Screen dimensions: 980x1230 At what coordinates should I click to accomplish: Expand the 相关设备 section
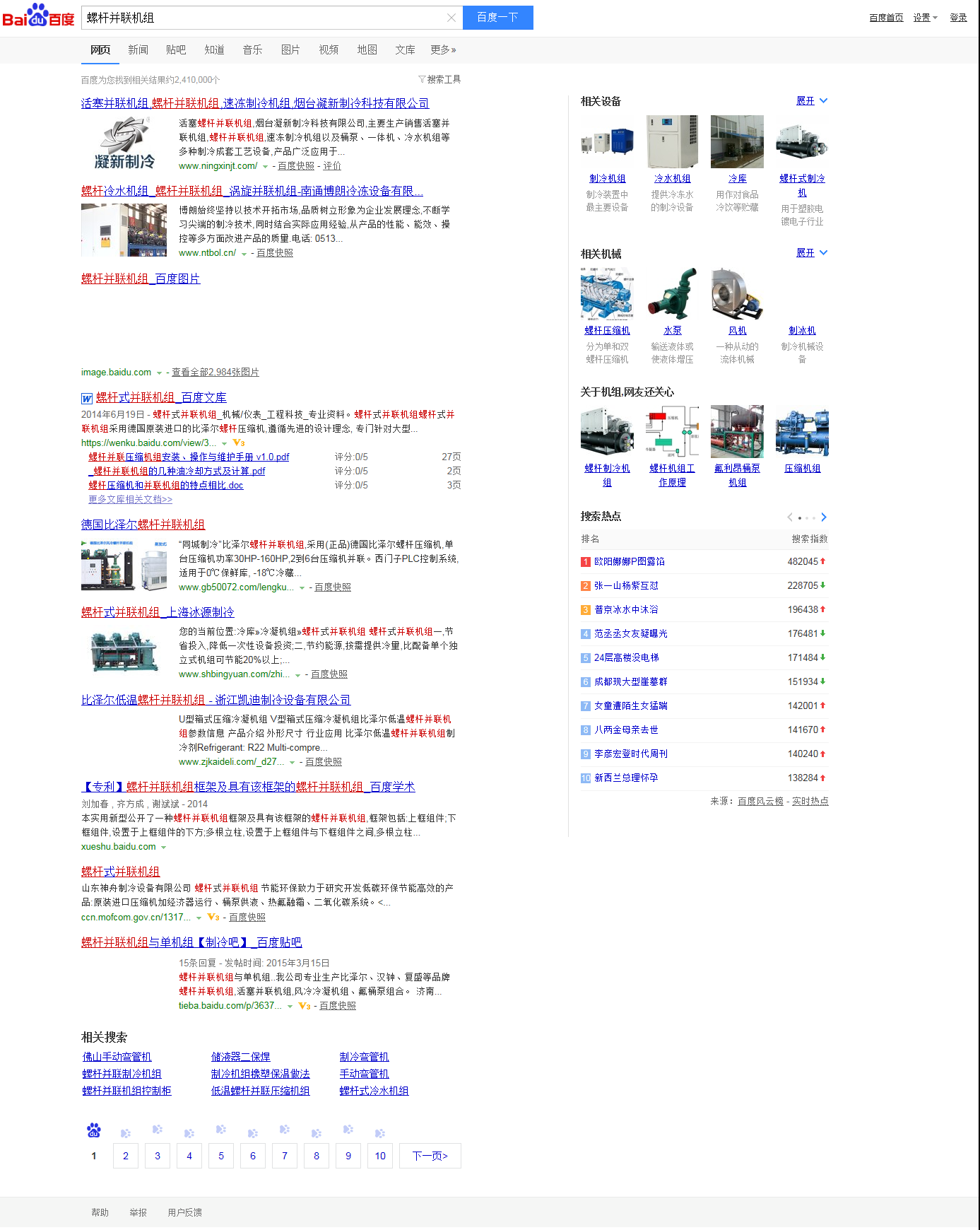pos(811,101)
